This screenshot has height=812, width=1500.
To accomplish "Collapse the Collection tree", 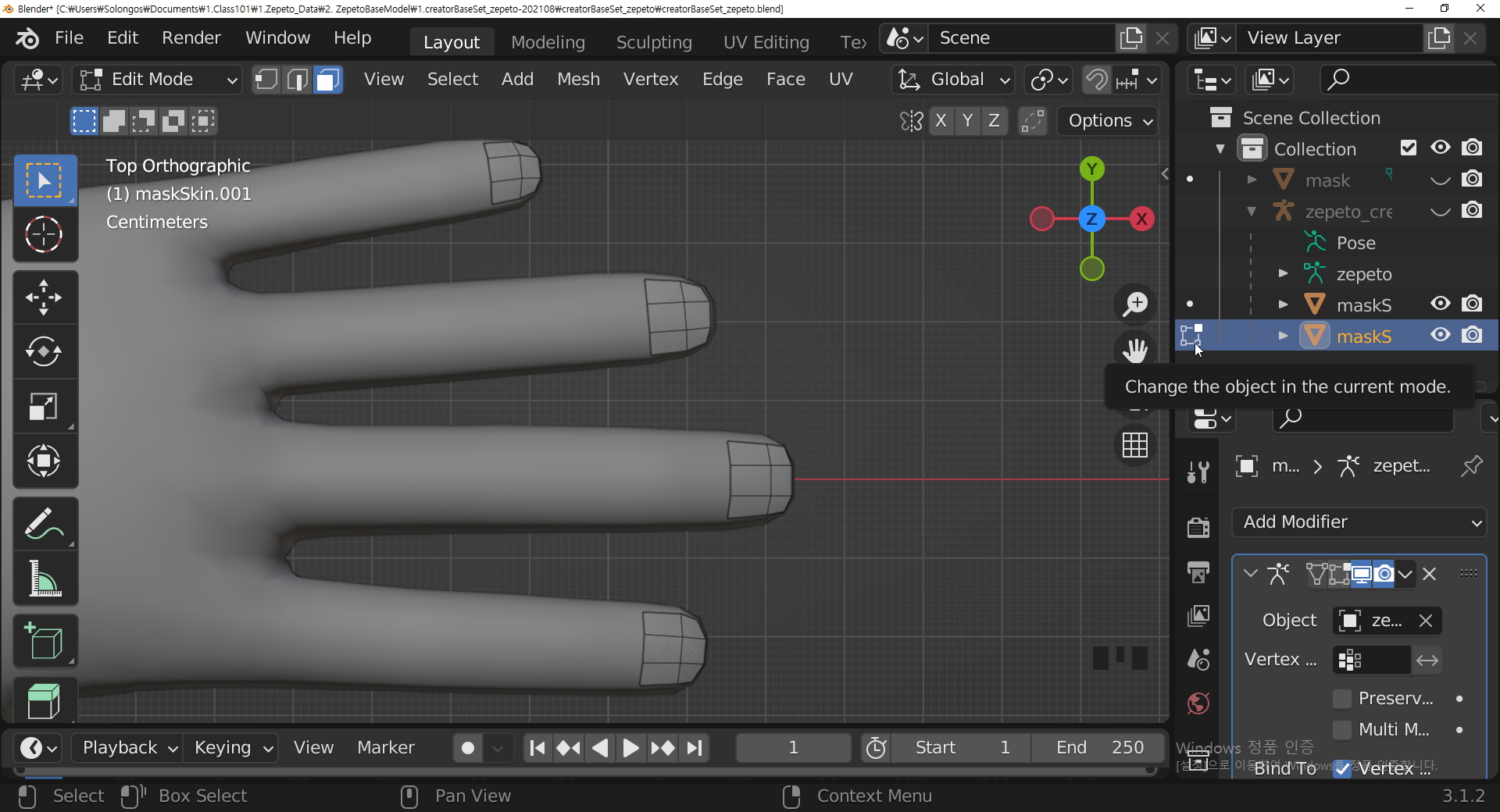I will [x=1220, y=148].
